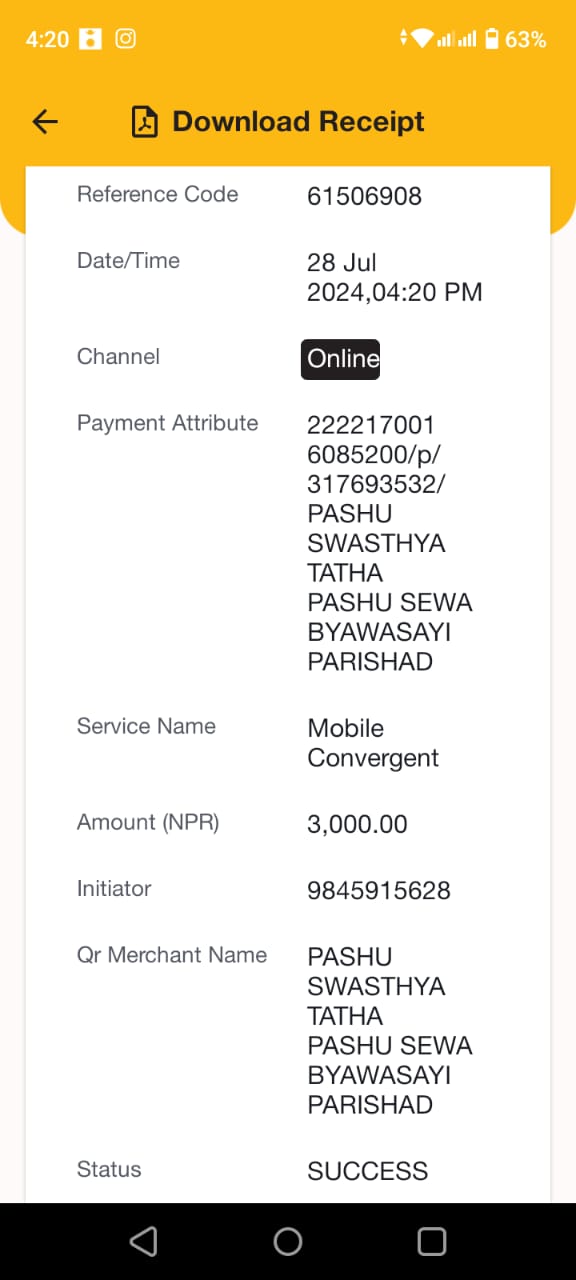Open recent apps square button
This screenshot has height=1280, width=576.
(x=432, y=1242)
